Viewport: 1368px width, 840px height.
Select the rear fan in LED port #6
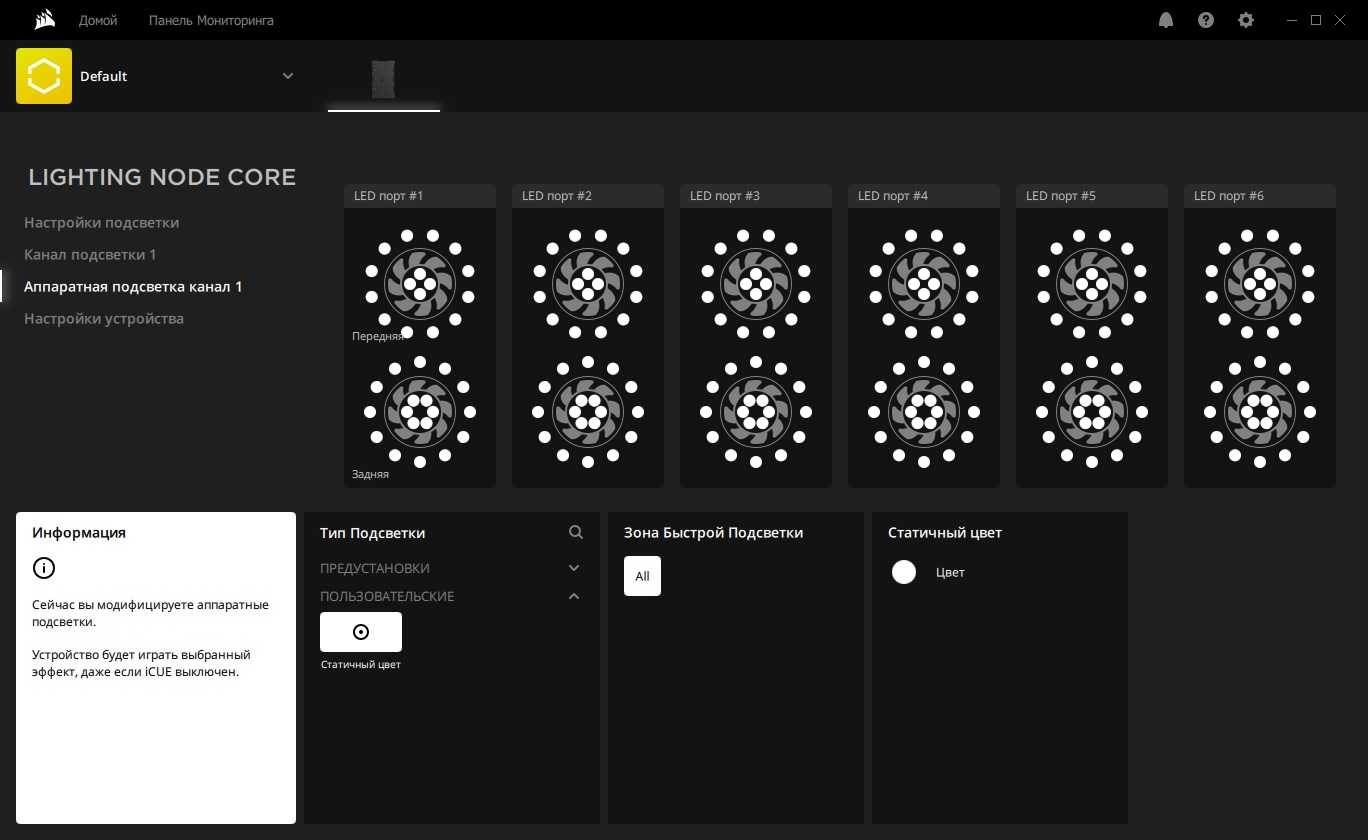tap(1260, 411)
